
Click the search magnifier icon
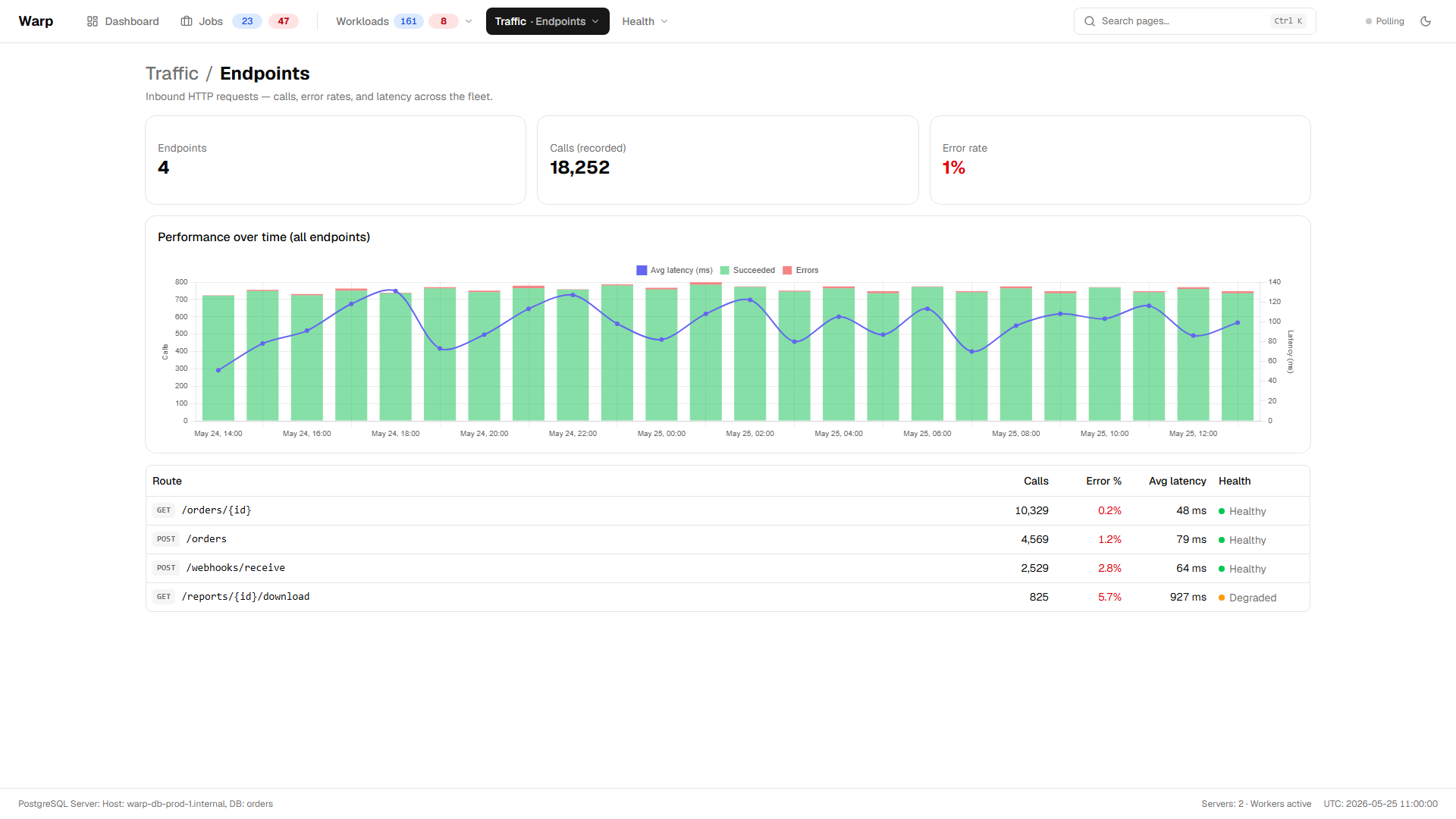pyautogui.click(x=1090, y=21)
